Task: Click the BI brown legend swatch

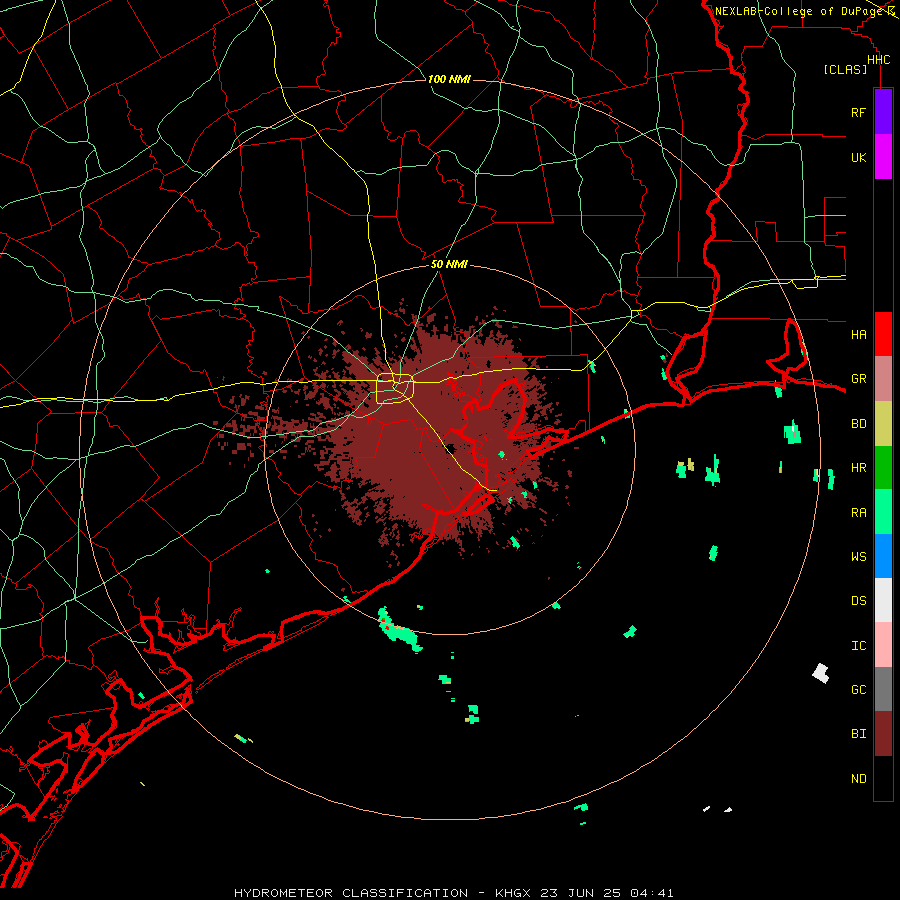Action: click(x=883, y=734)
